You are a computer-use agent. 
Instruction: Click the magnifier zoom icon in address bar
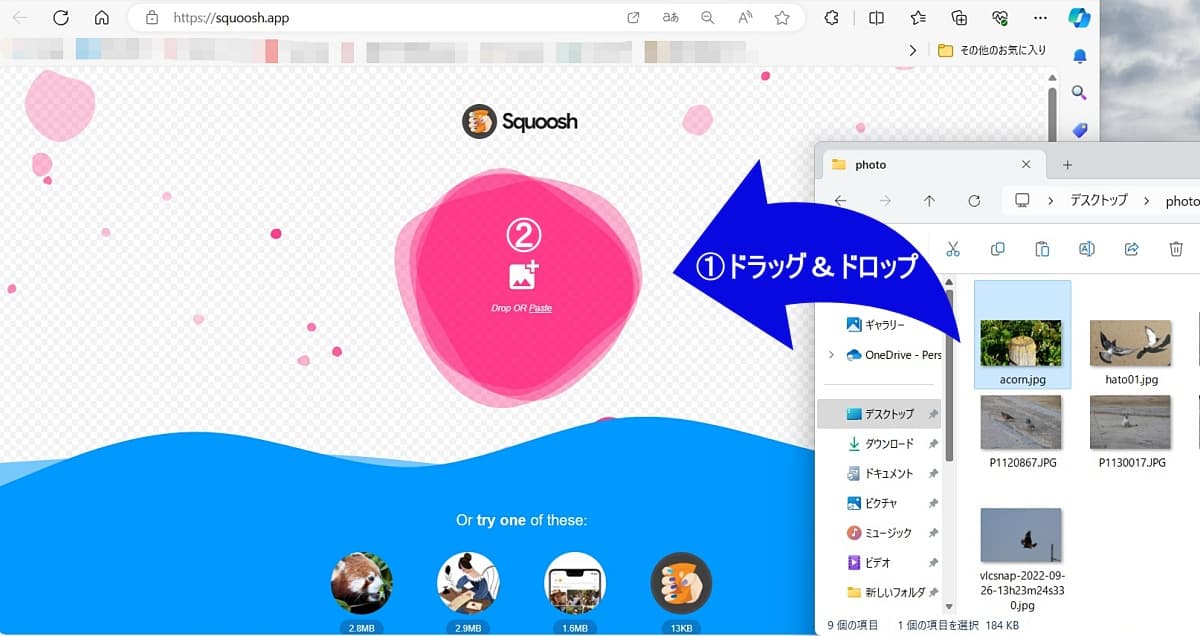coord(705,17)
